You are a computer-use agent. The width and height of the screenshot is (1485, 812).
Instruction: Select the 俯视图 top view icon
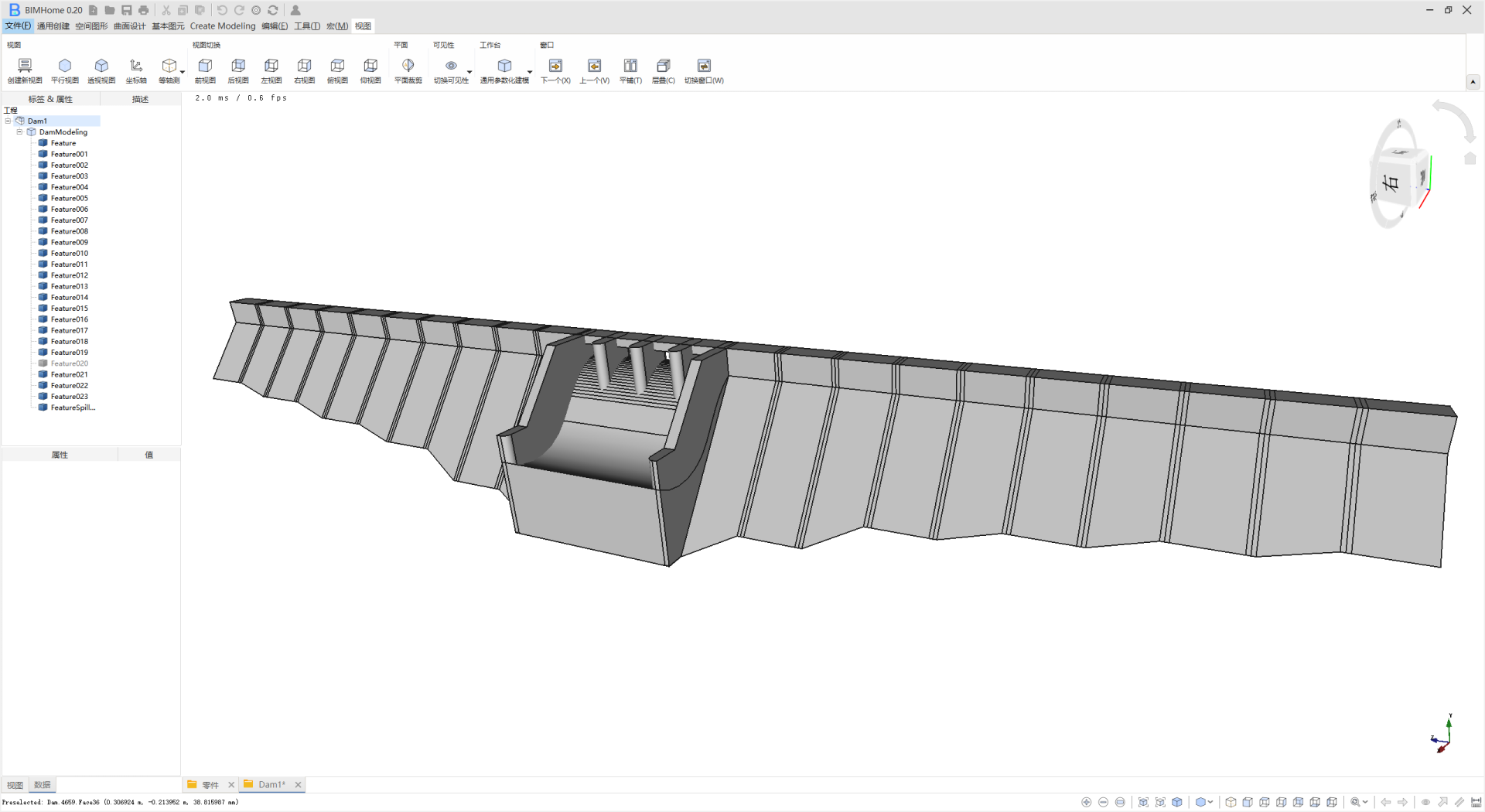pyautogui.click(x=337, y=67)
